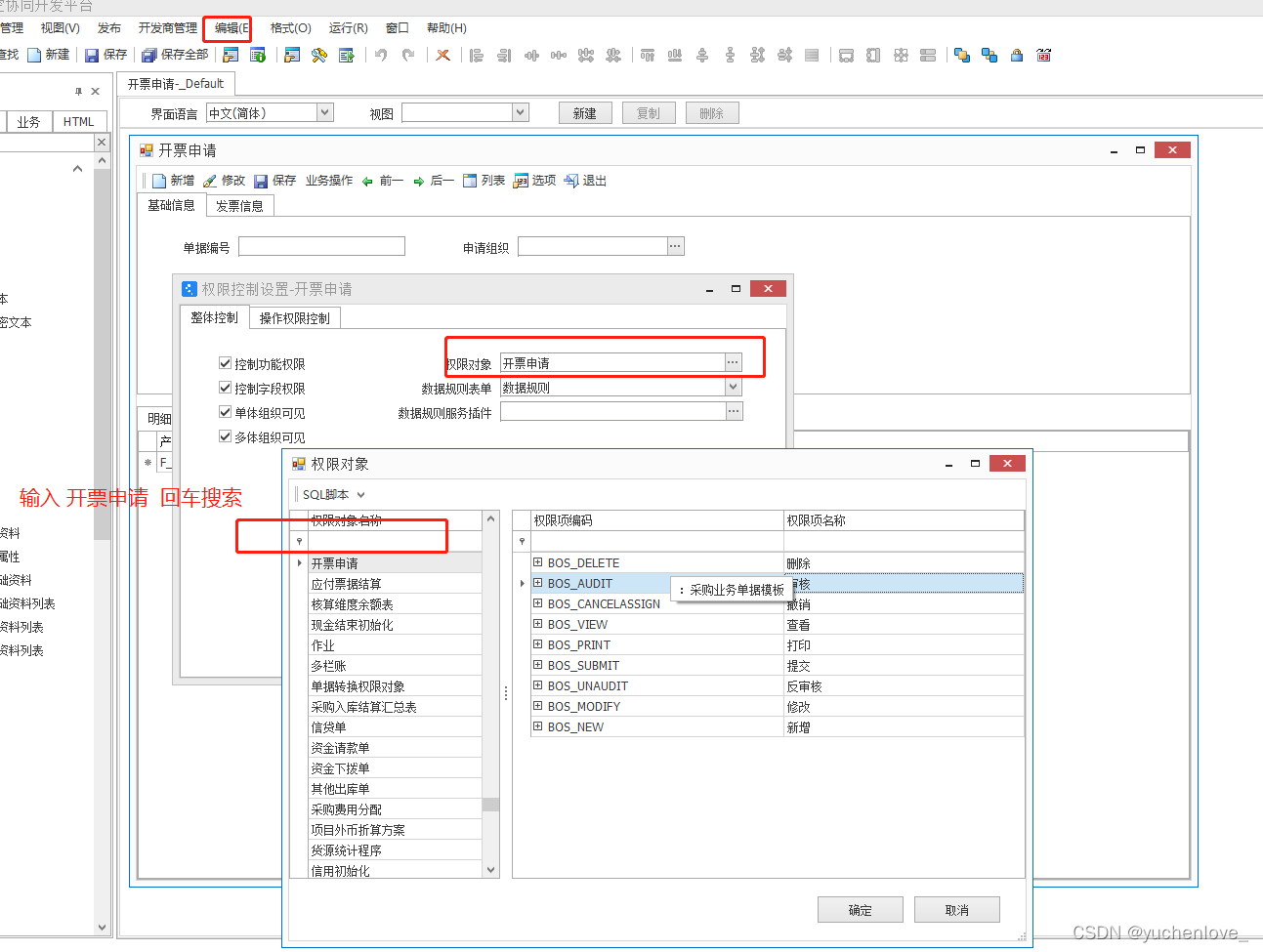Image resolution: width=1263 pixels, height=952 pixels.
Task: Click the 新增 icon in 开票申请 form toolbar
Action: [159, 181]
